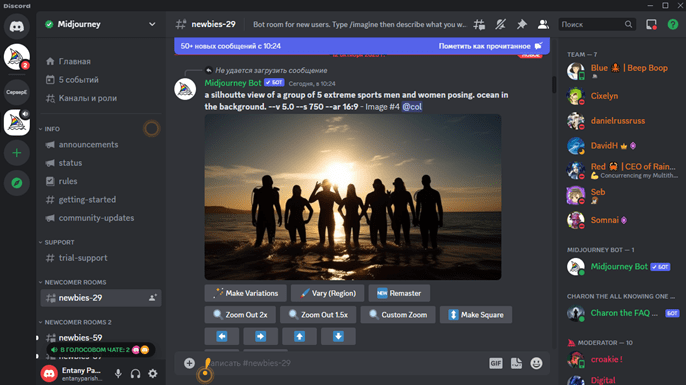
Task: Click member DavidH in member list
Action: pos(621,146)
